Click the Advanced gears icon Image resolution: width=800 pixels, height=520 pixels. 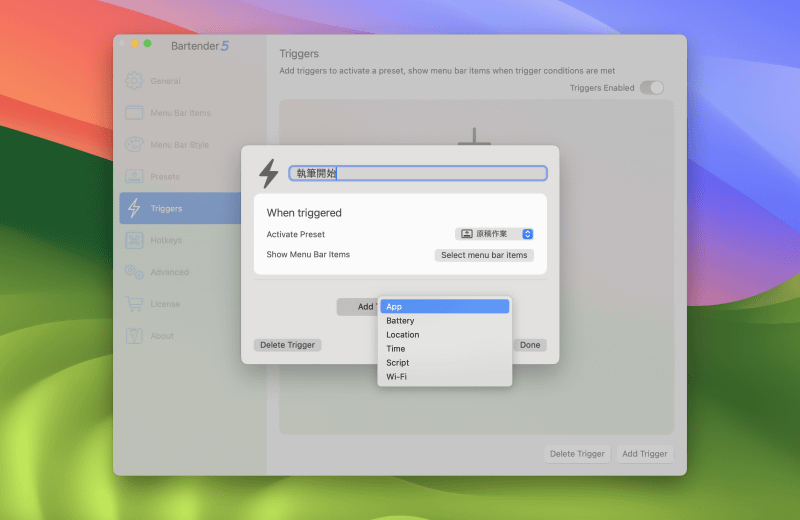tap(134, 272)
